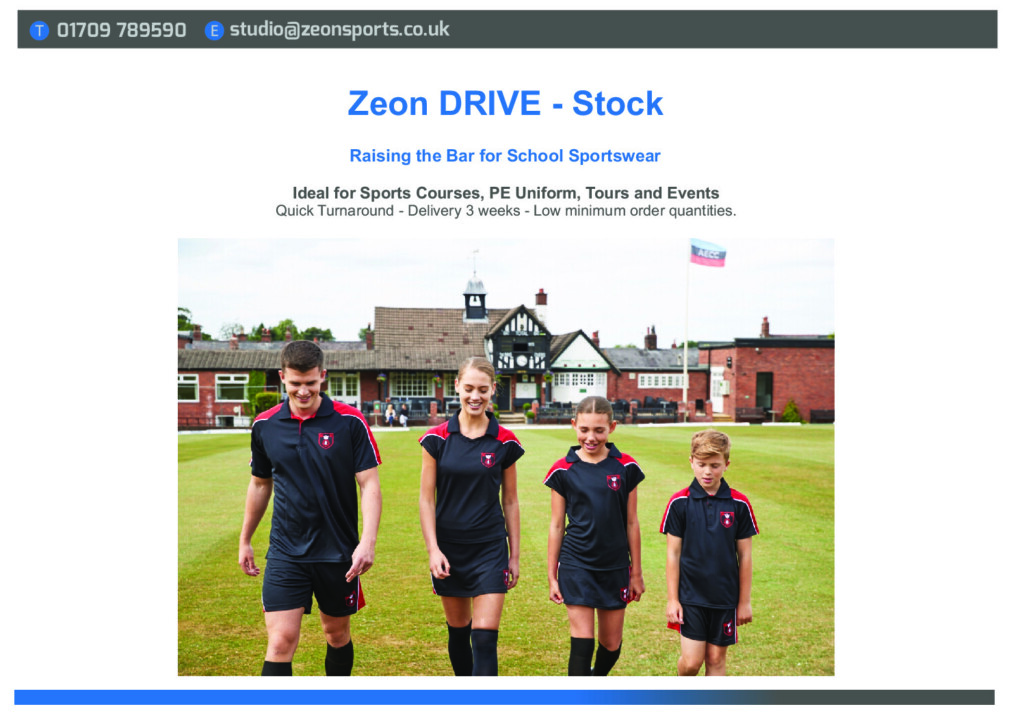Click the blue section of the footer bar

(x=300, y=697)
